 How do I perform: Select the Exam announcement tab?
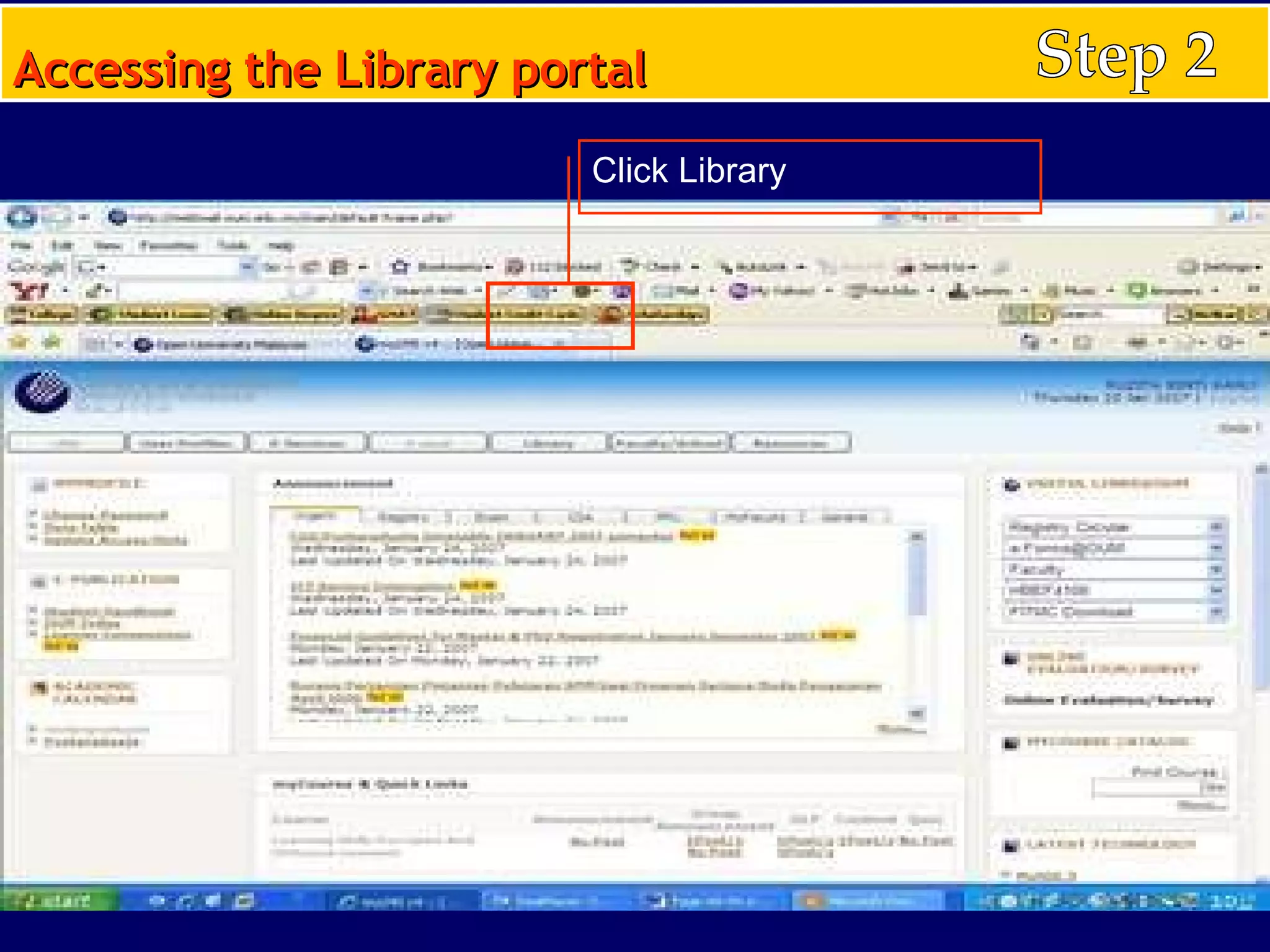click(492, 517)
